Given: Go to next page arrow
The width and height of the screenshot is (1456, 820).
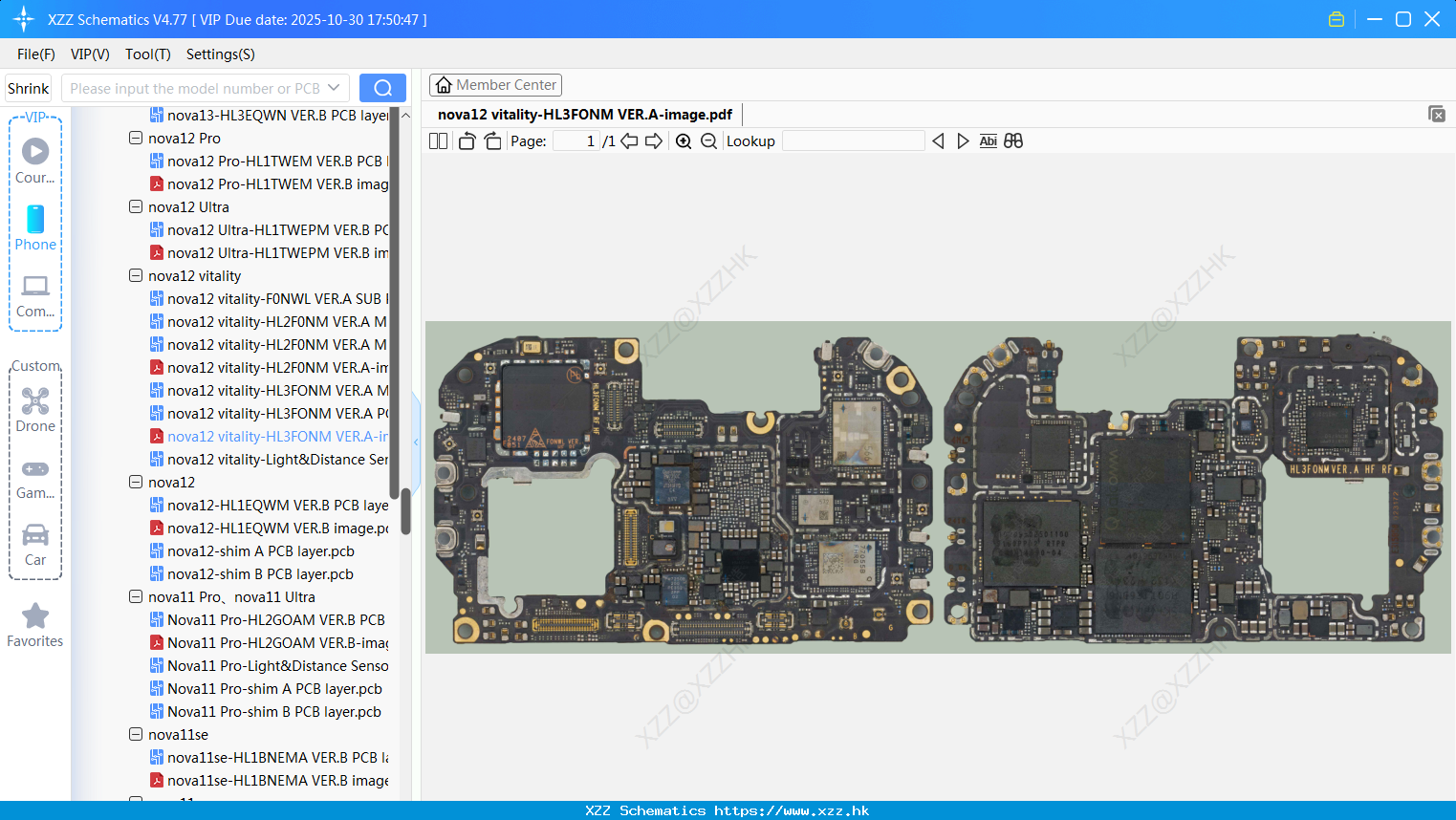Looking at the screenshot, I should pyautogui.click(x=654, y=141).
